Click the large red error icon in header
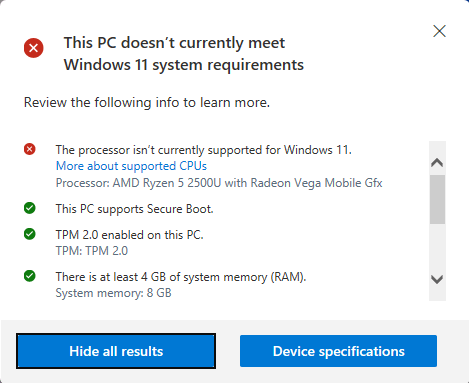469x383 pixels. (33, 48)
